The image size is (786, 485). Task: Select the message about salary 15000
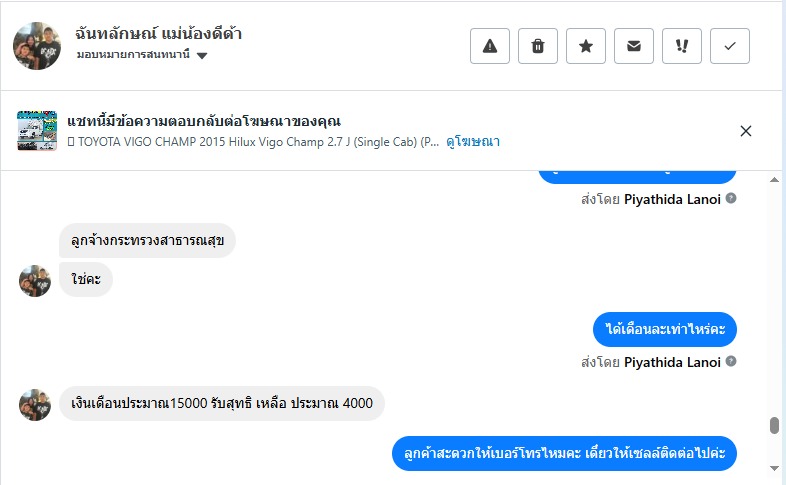coord(222,403)
